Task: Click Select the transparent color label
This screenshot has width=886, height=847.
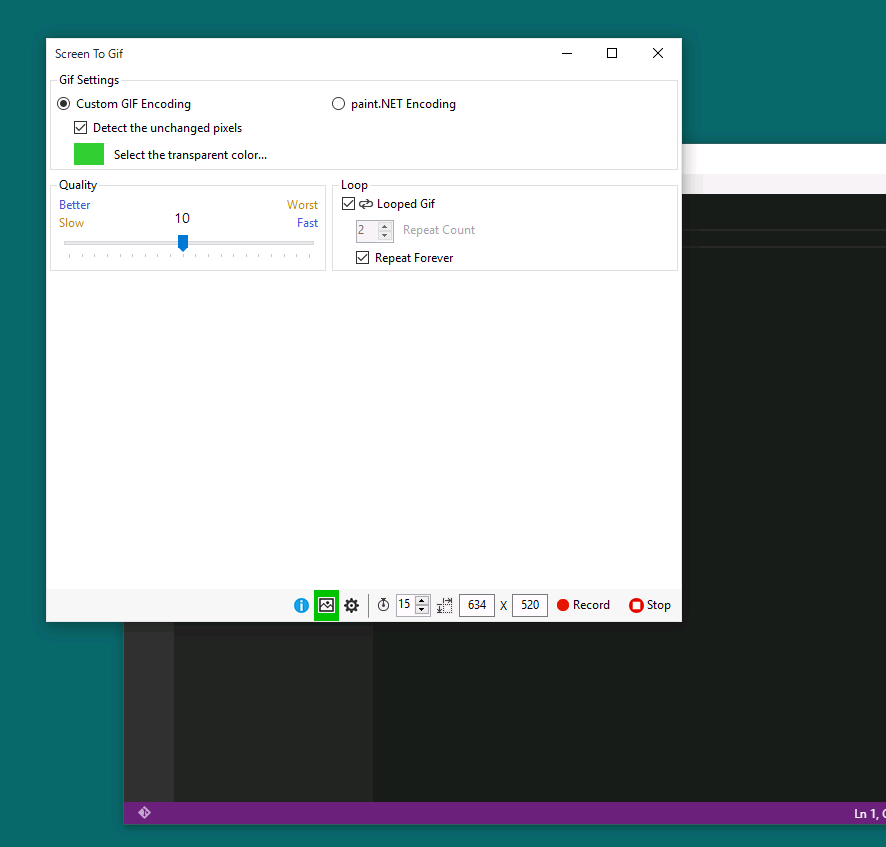Action: coord(190,155)
